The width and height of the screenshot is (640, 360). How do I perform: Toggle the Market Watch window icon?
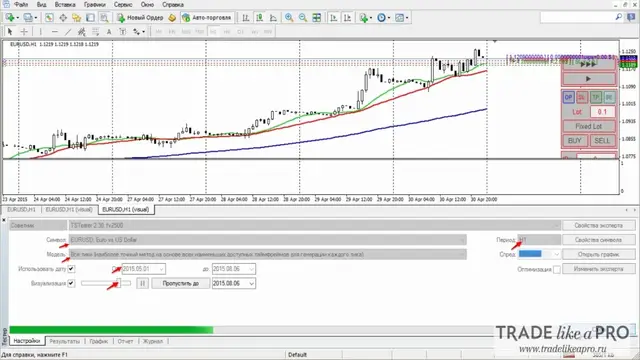click(49, 18)
